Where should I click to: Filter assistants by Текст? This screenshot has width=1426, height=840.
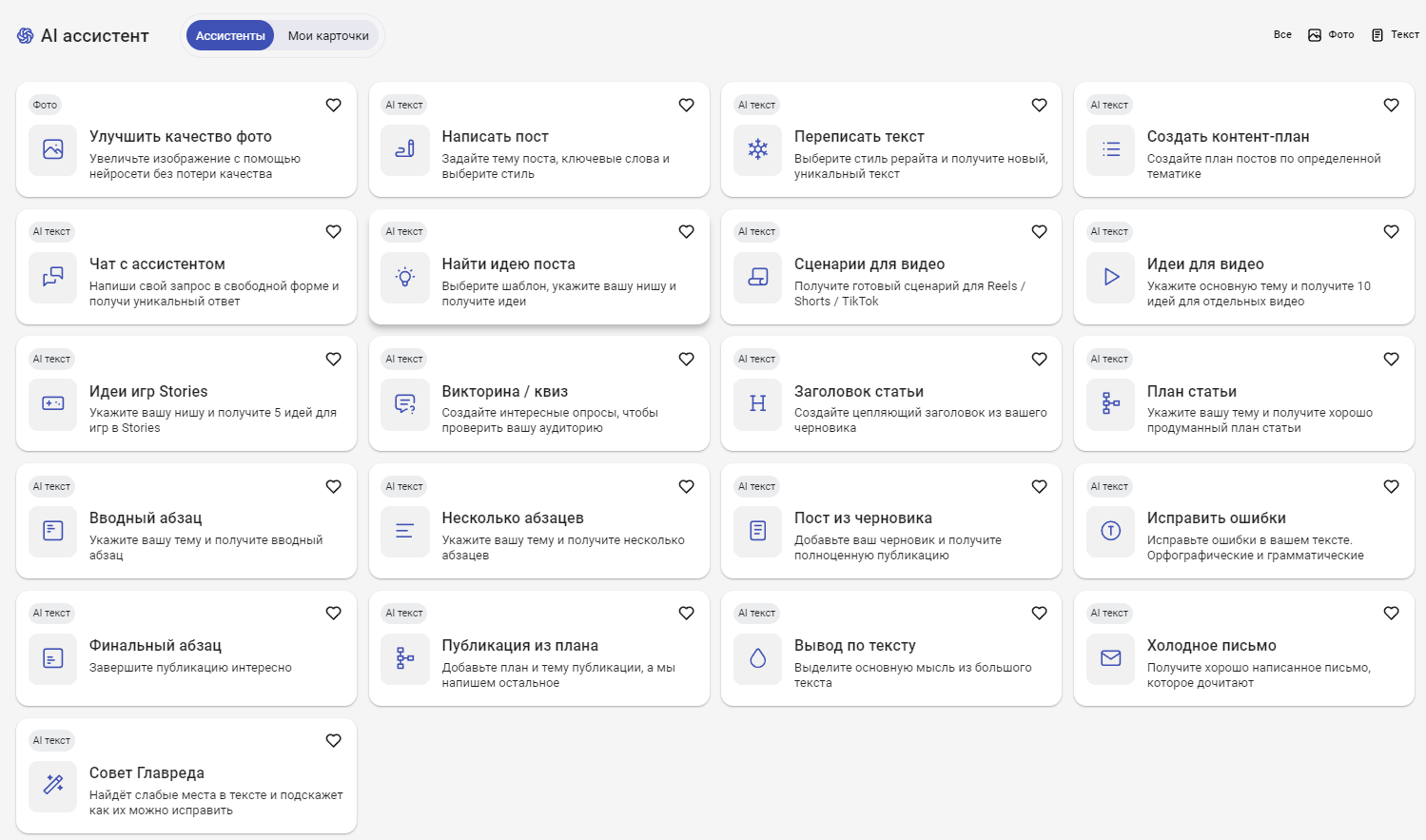click(x=1395, y=35)
